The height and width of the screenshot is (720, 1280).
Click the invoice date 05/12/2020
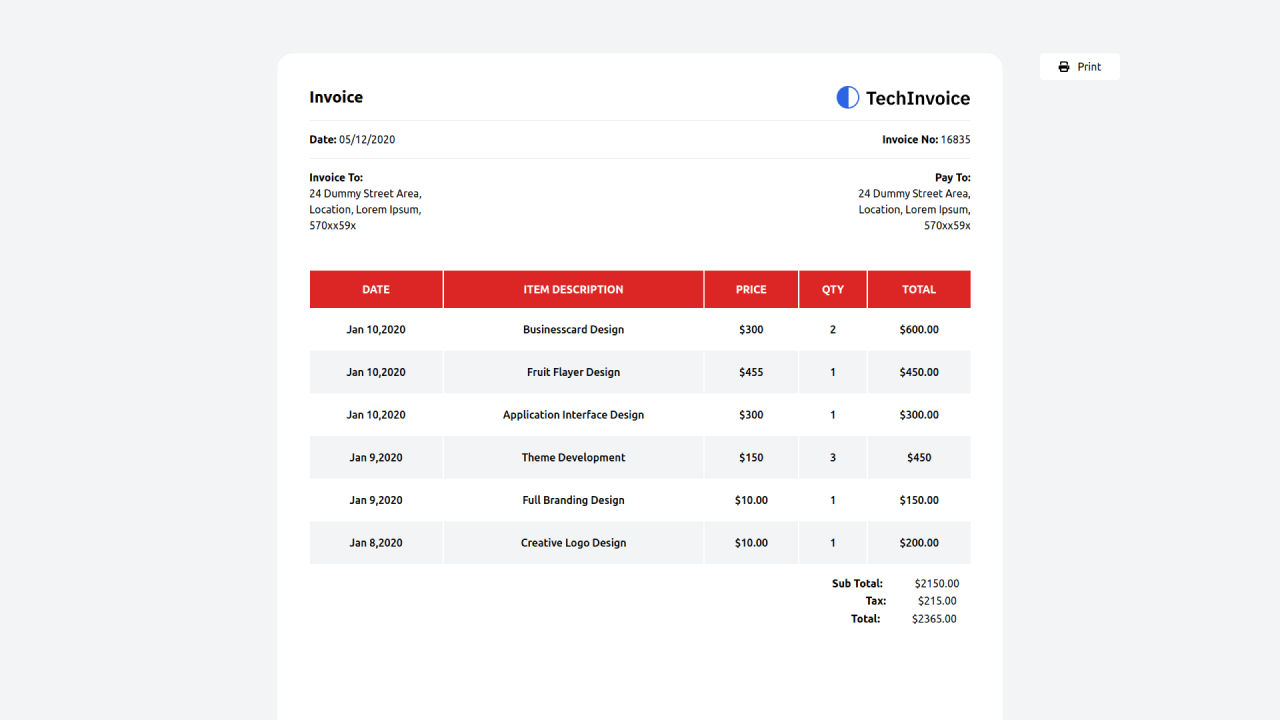367,140
